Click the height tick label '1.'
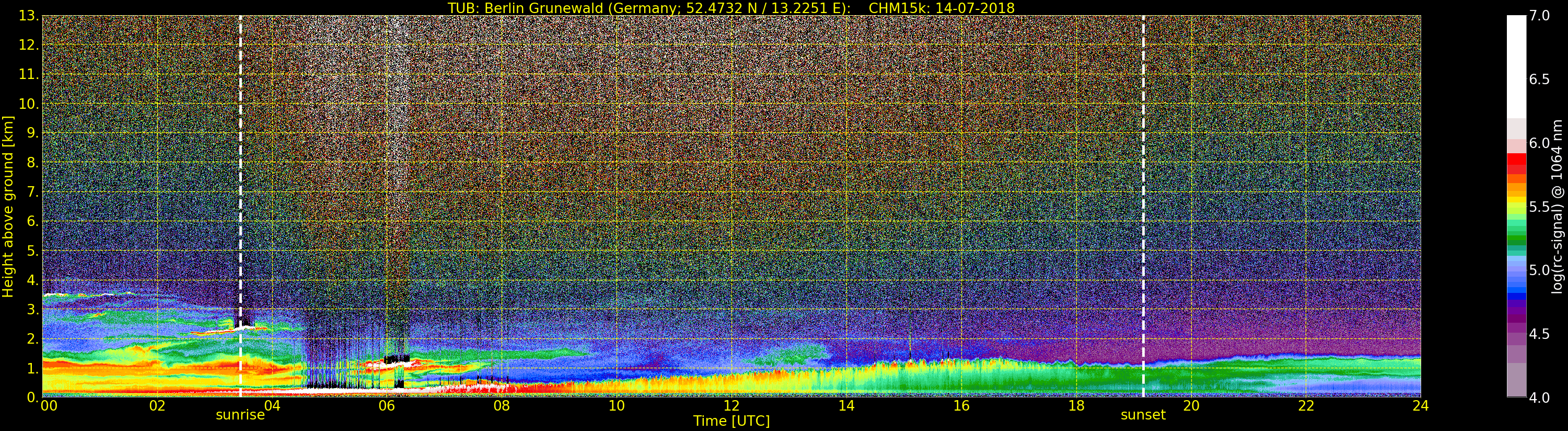Image resolution: width=1568 pixels, height=431 pixels. point(33,368)
